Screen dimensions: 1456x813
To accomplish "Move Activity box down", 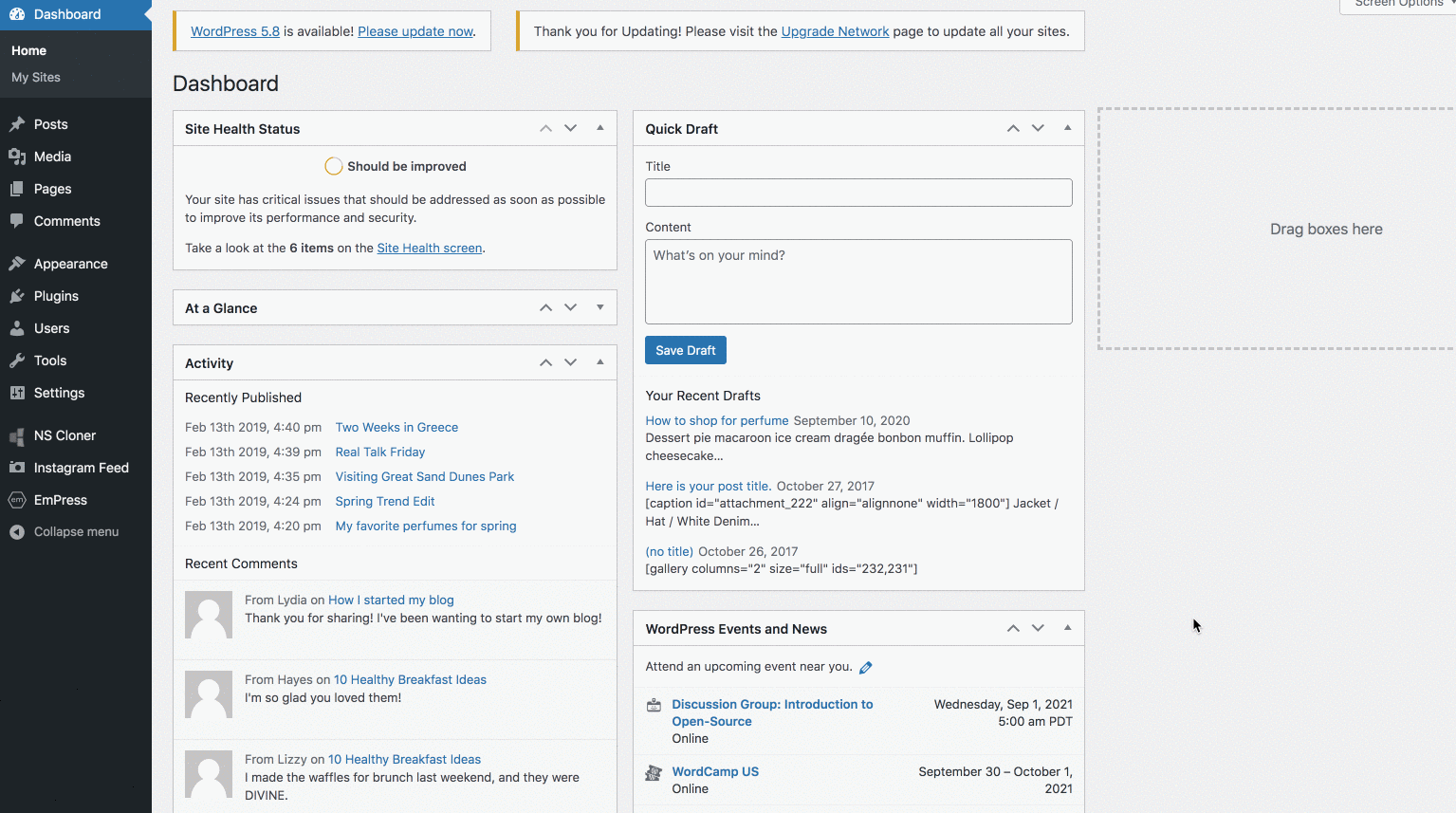I will coord(570,362).
